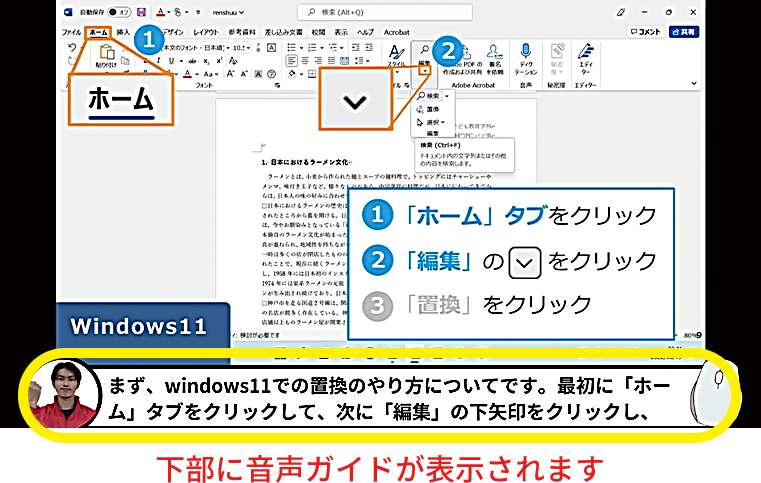Click the ディクテーション microphone button
Screen dimensions: 761x483
526,60
